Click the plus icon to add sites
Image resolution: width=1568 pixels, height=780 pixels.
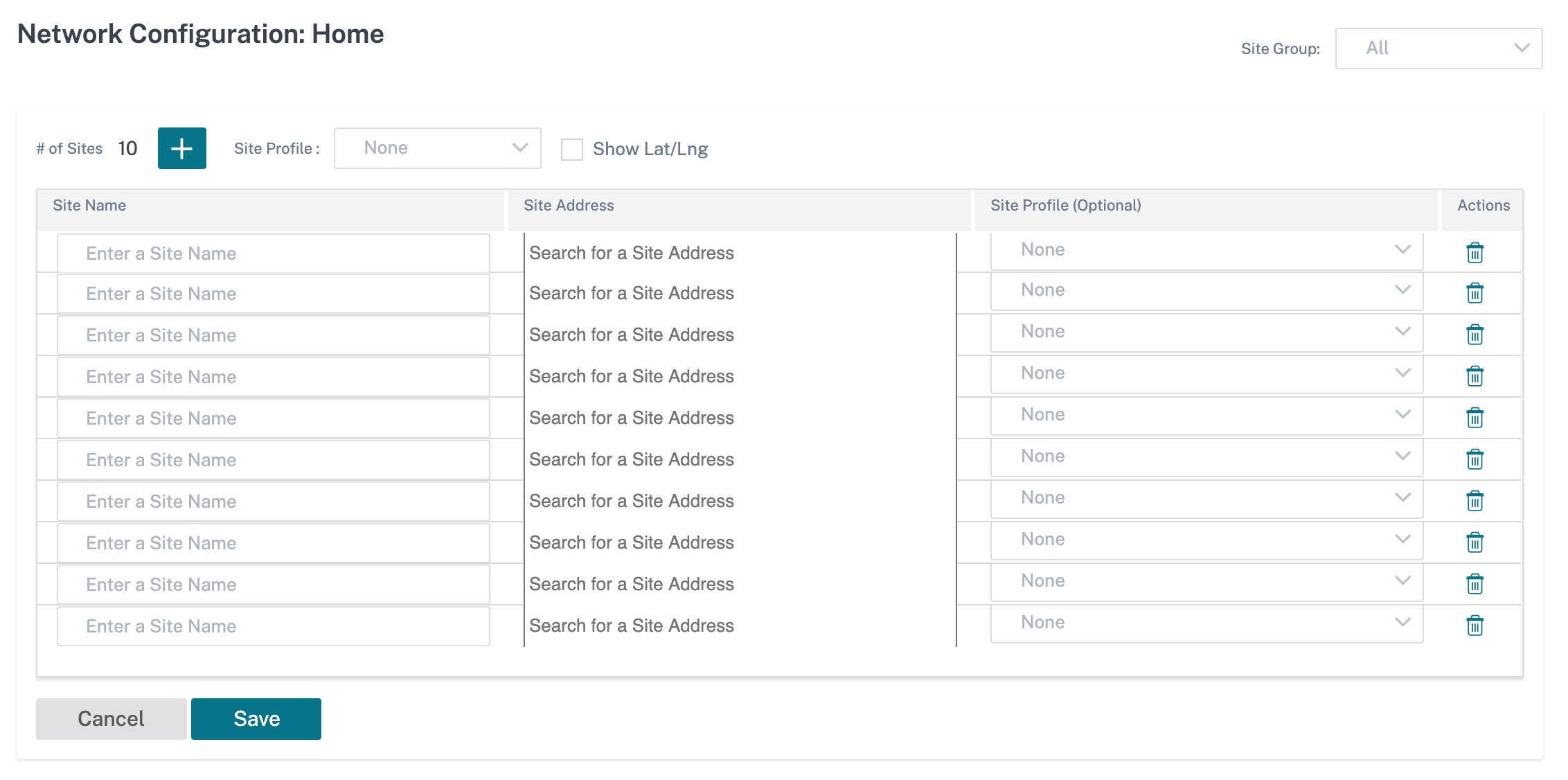click(x=181, y=148)
